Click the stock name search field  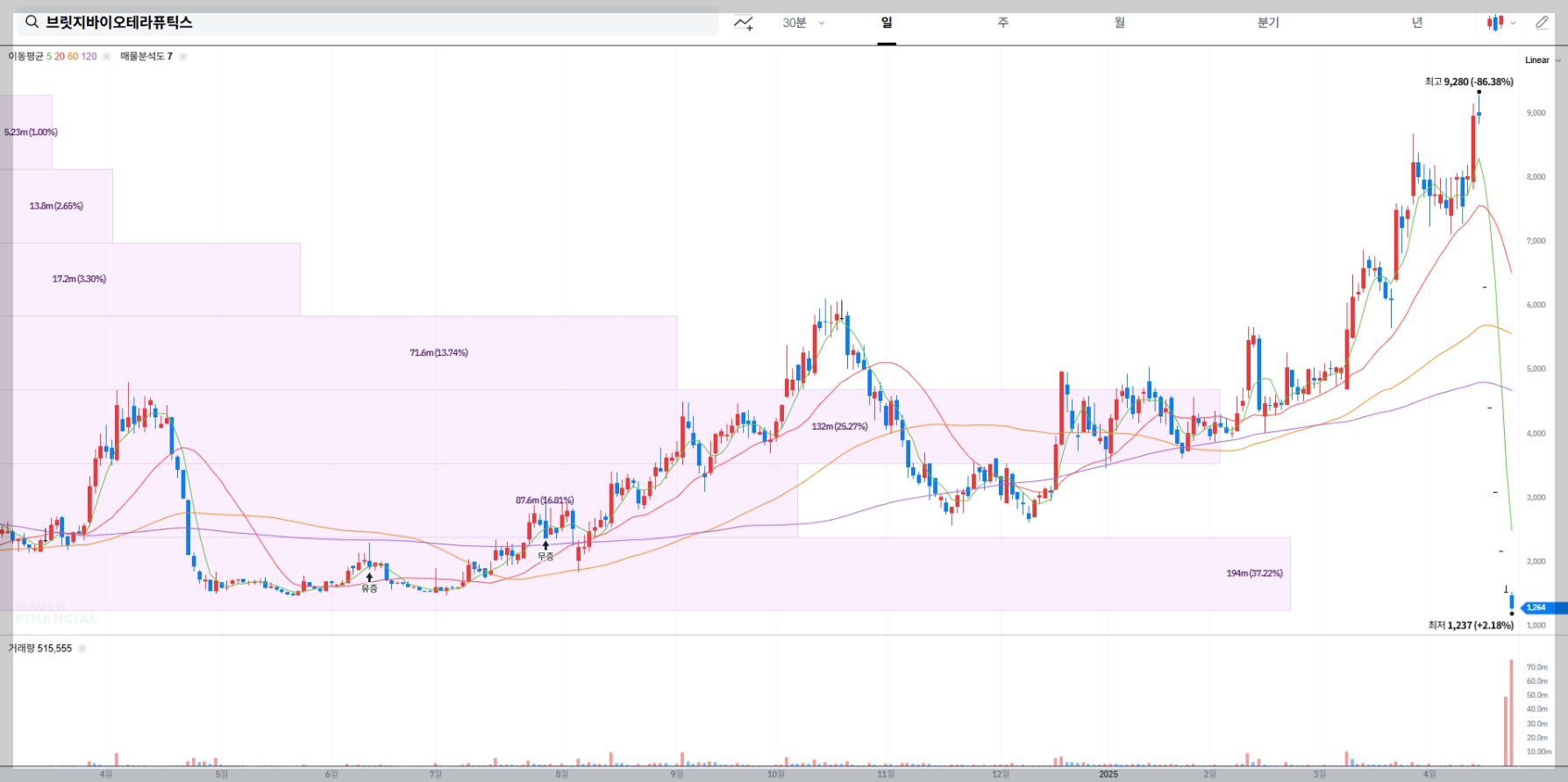(367, 23)
